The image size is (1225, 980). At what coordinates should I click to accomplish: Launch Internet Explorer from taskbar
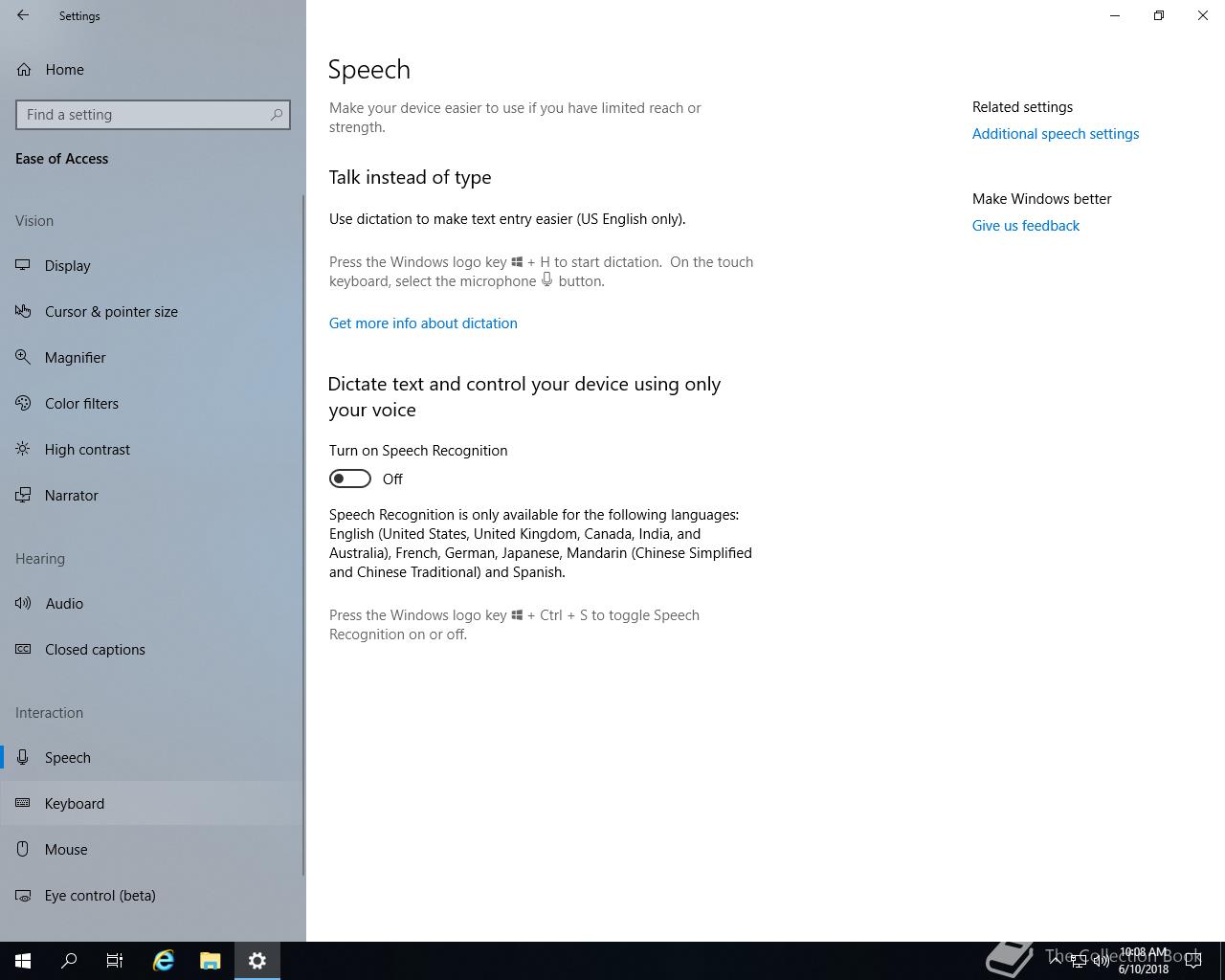[164, 961]
